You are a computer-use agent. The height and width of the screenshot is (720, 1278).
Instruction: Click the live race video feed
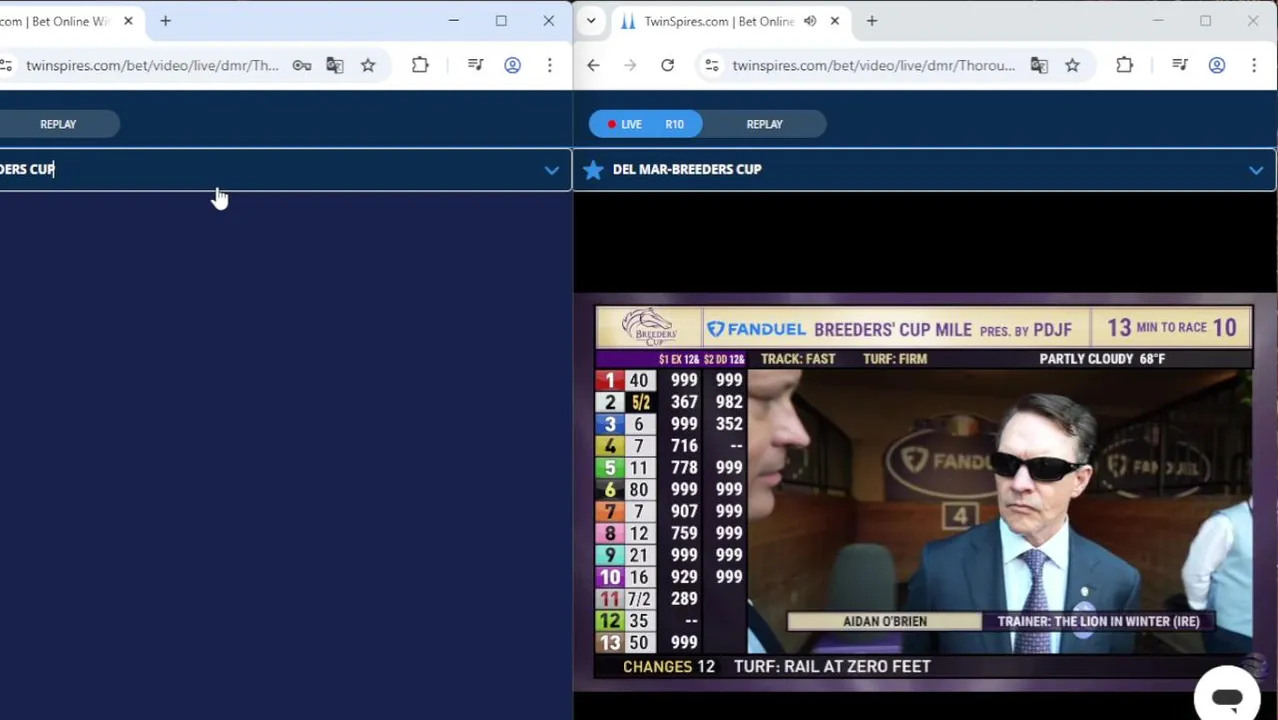(924, 493)
